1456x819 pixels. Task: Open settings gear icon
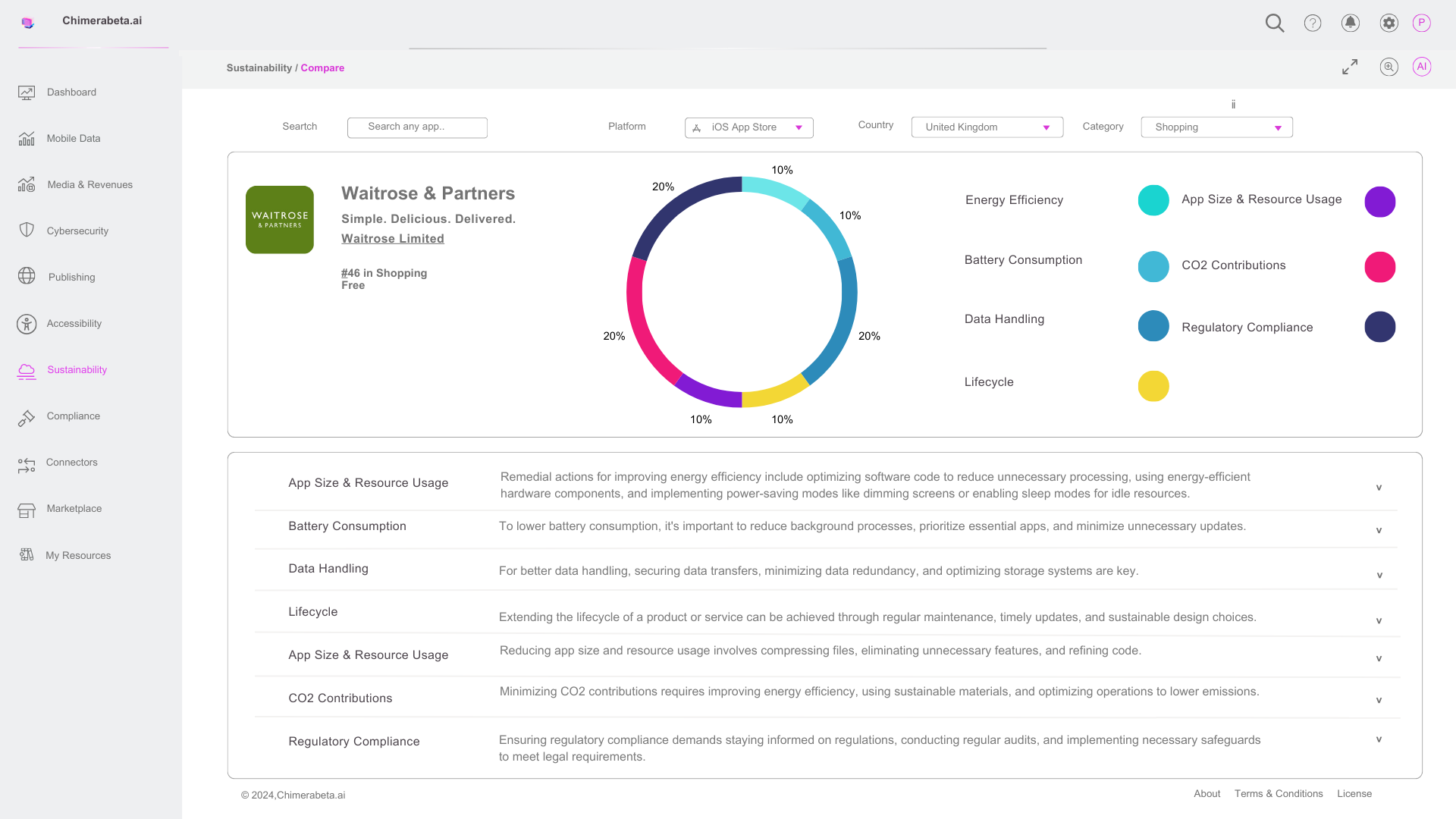[x=1389, y=23]
